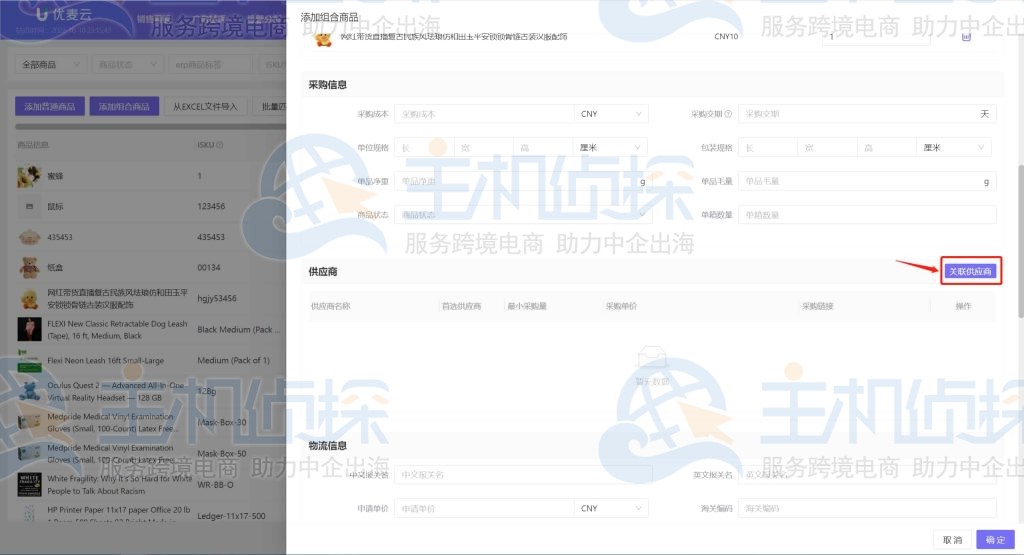Click the iSKU value 123456
The image size is (1024, 555).
pyautogui.click(x=211, y=206)
